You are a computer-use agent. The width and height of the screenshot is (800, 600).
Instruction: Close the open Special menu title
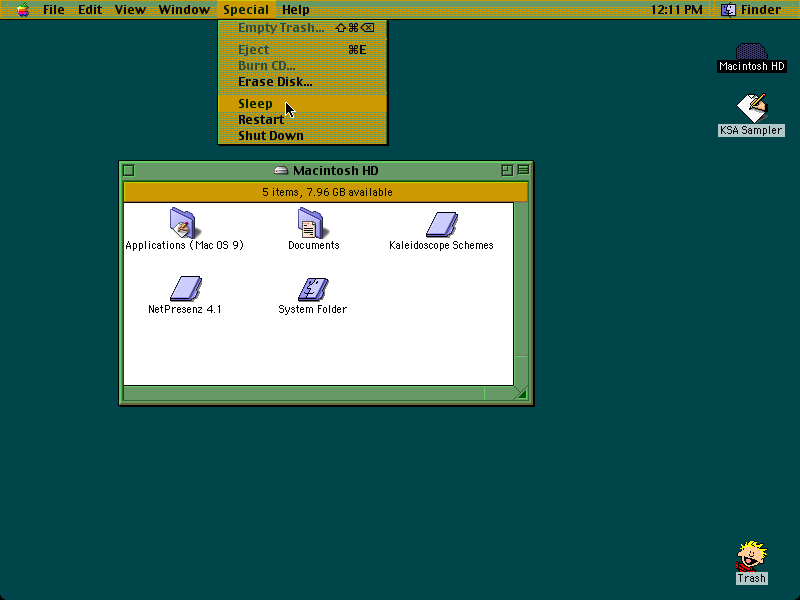pyautogui.click(x=246, y=9)
